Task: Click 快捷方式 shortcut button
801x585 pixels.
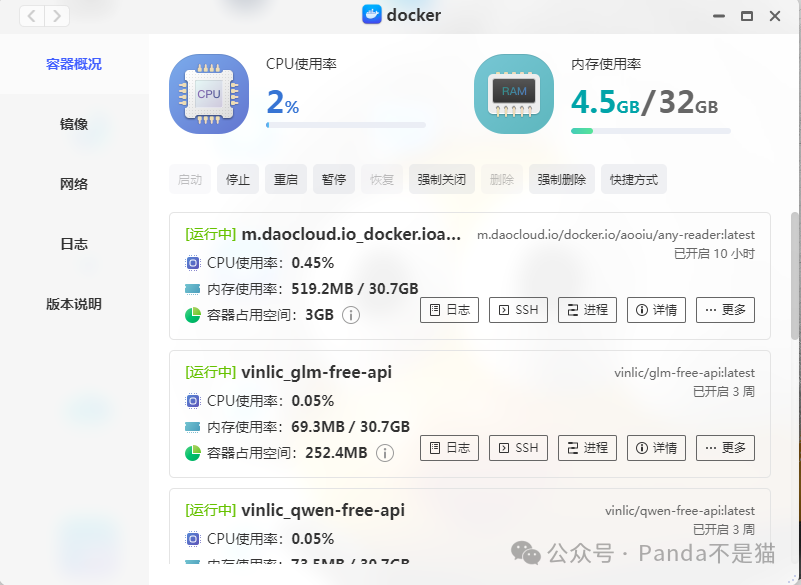Action: [x=634, y=179]
